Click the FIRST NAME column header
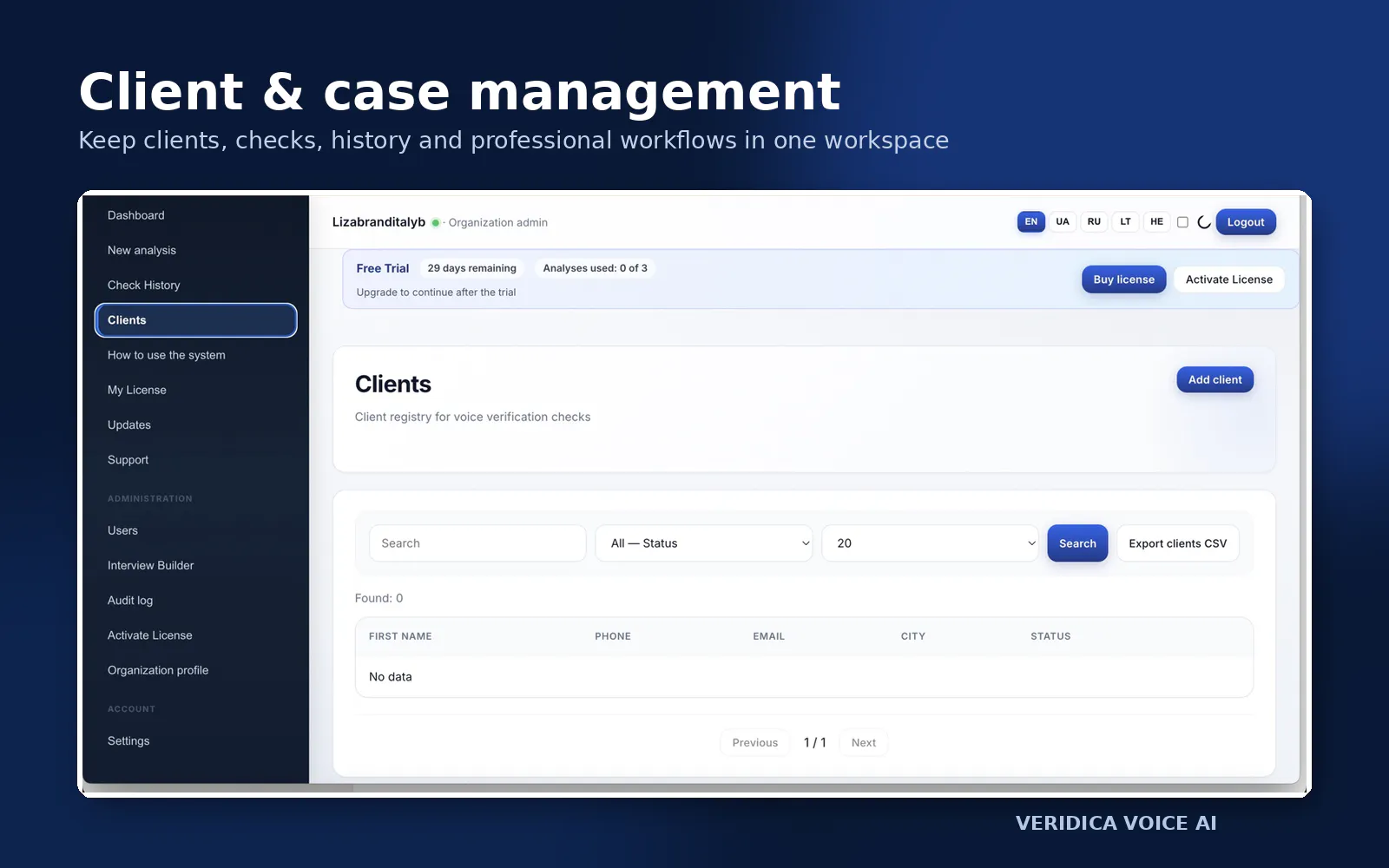Viewport: 1389px width, 868px height. pos(400,636)
